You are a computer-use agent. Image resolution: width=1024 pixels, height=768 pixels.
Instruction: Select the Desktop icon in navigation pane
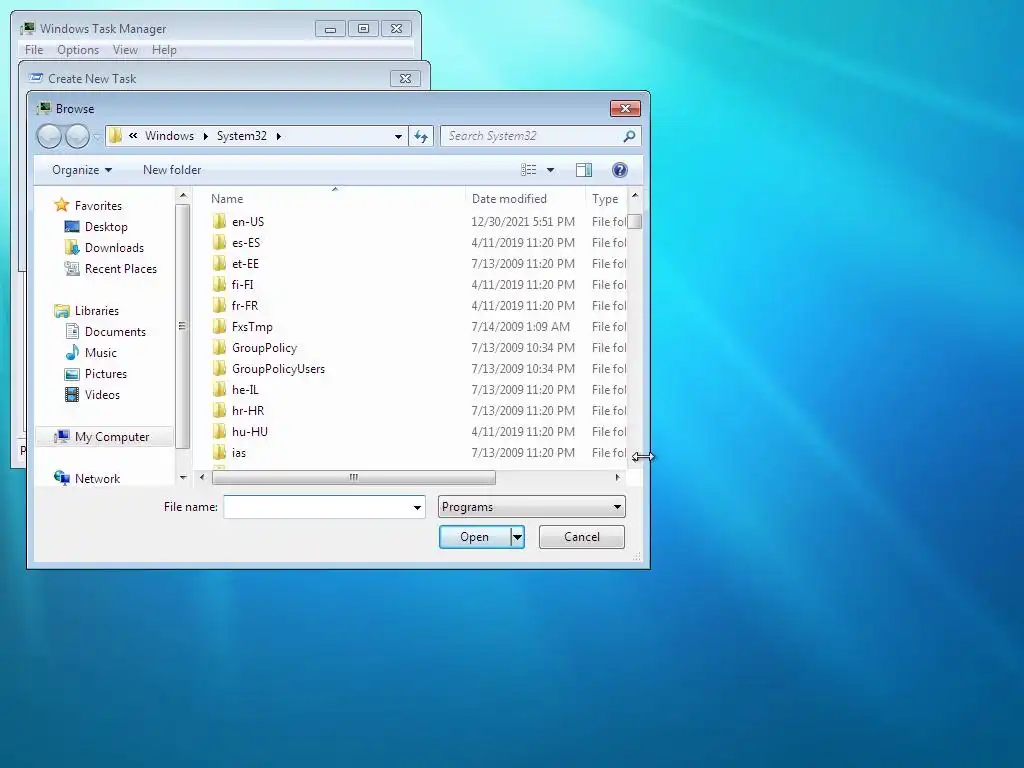point(72,227)
